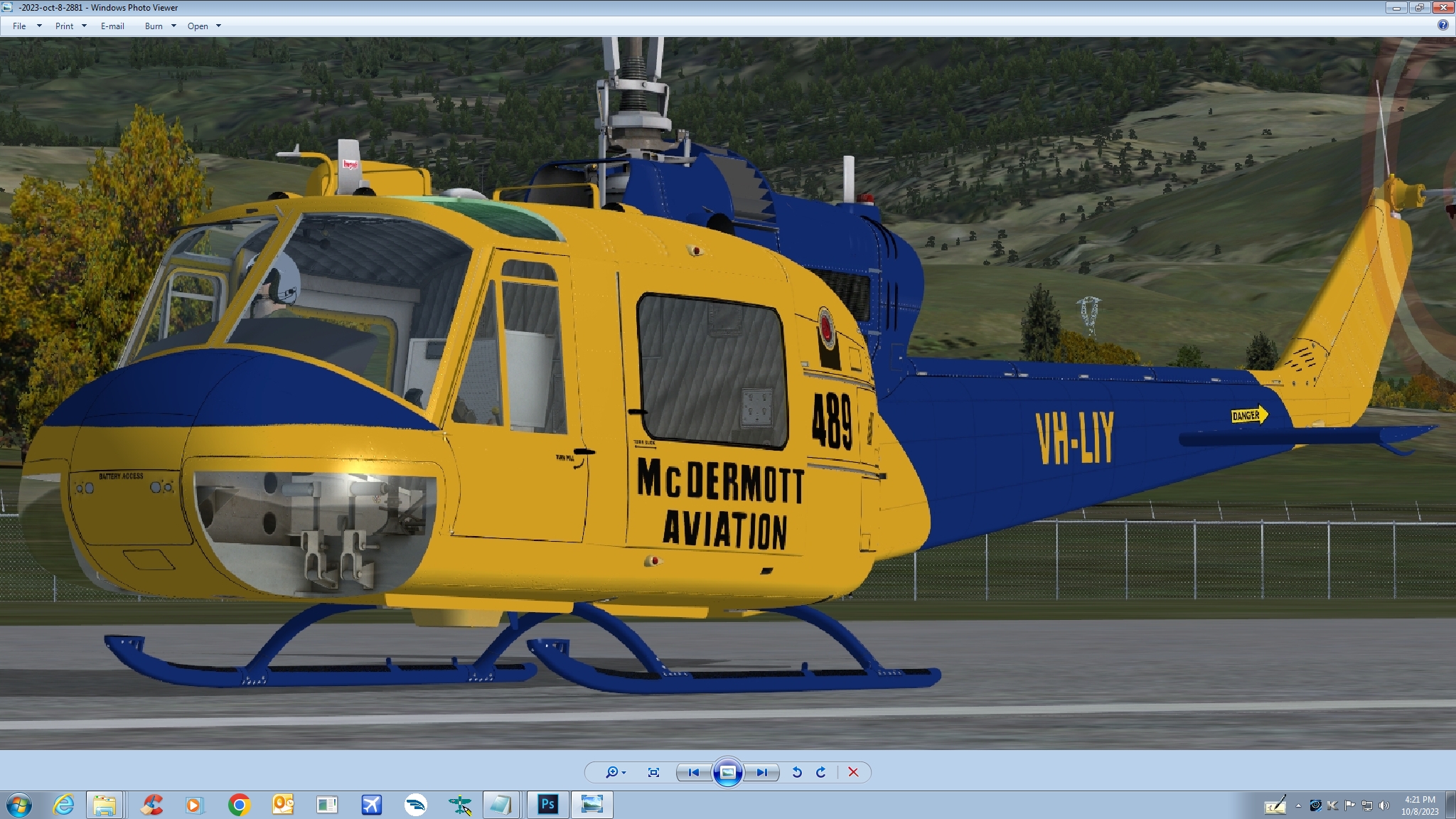Viewport: 1456px width, 819px height.
Task: Click the blue eye tray icon
Action: 1315,805
